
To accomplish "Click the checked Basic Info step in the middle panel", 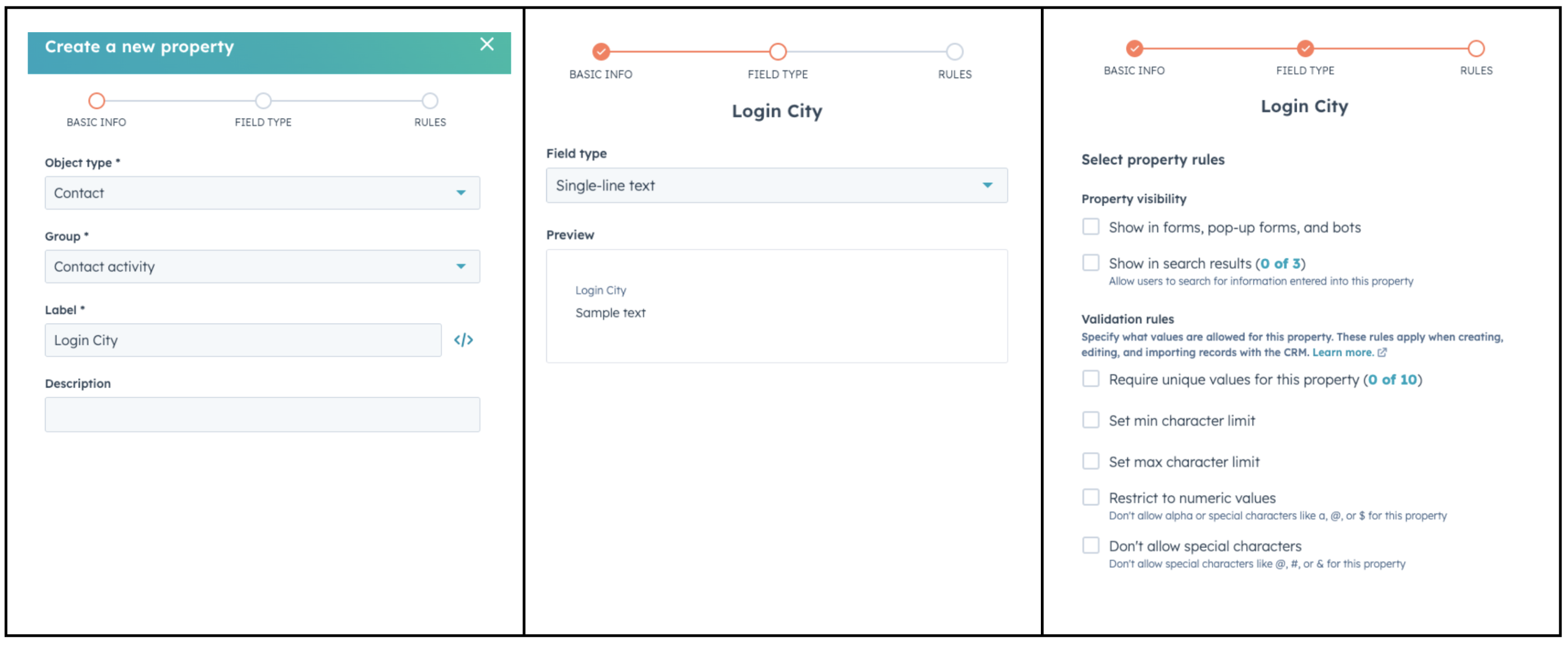I will (x=601, y=52).
